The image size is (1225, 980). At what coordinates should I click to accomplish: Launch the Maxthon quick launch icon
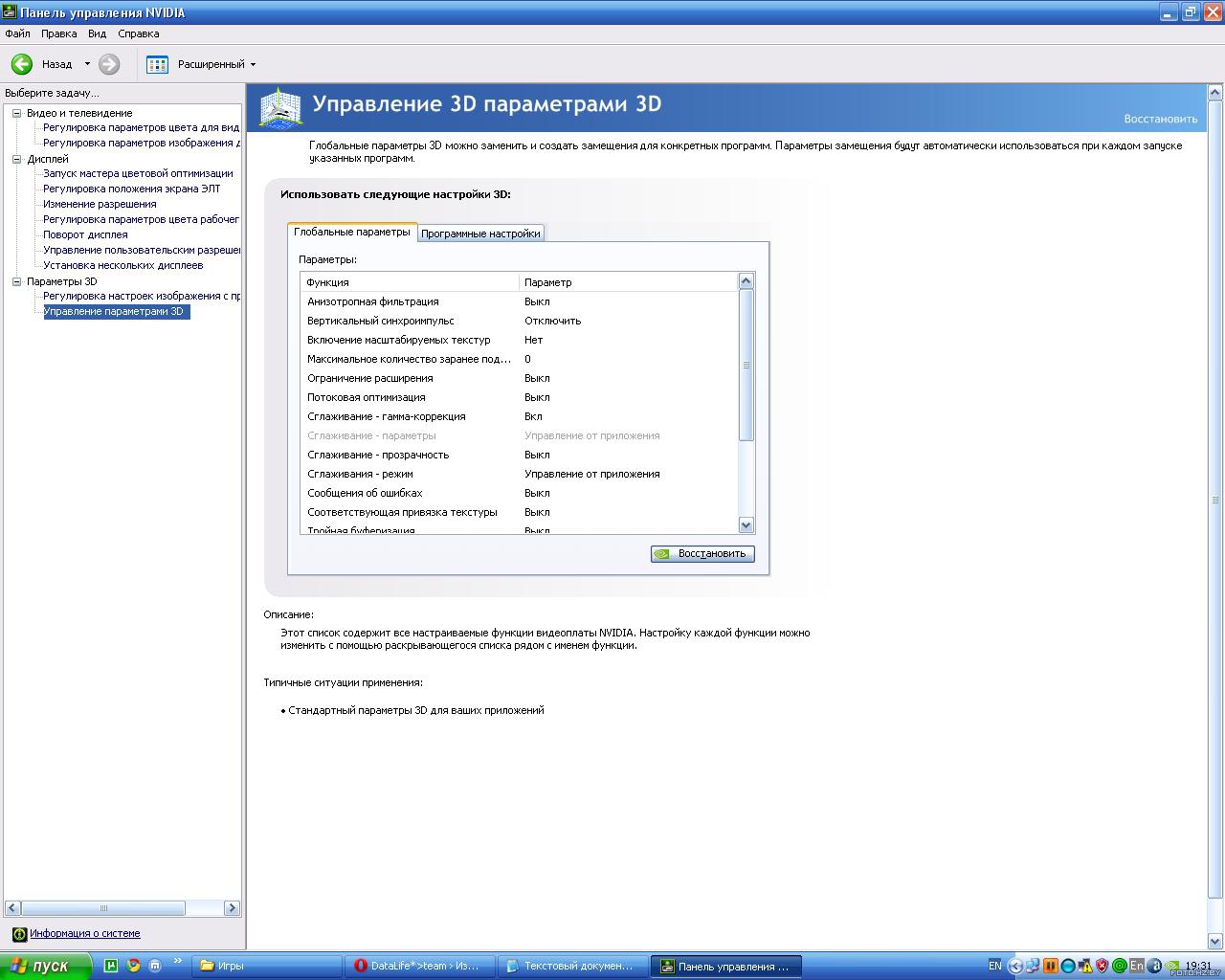[155, 966]
